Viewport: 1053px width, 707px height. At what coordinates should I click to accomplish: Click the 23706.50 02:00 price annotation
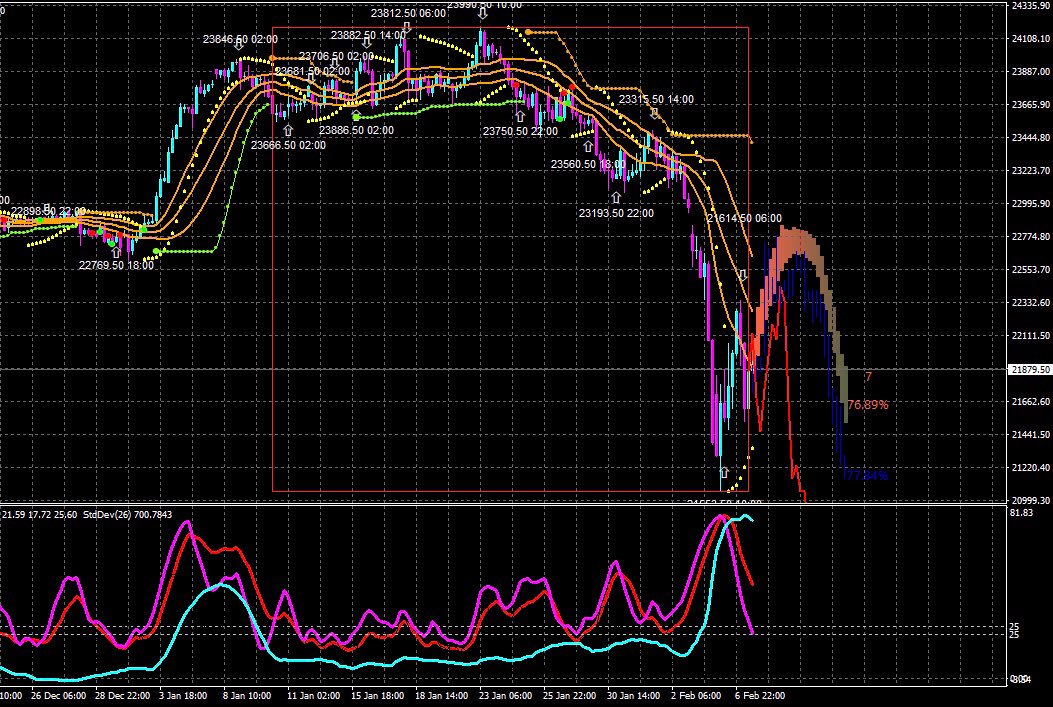(336, 56)
